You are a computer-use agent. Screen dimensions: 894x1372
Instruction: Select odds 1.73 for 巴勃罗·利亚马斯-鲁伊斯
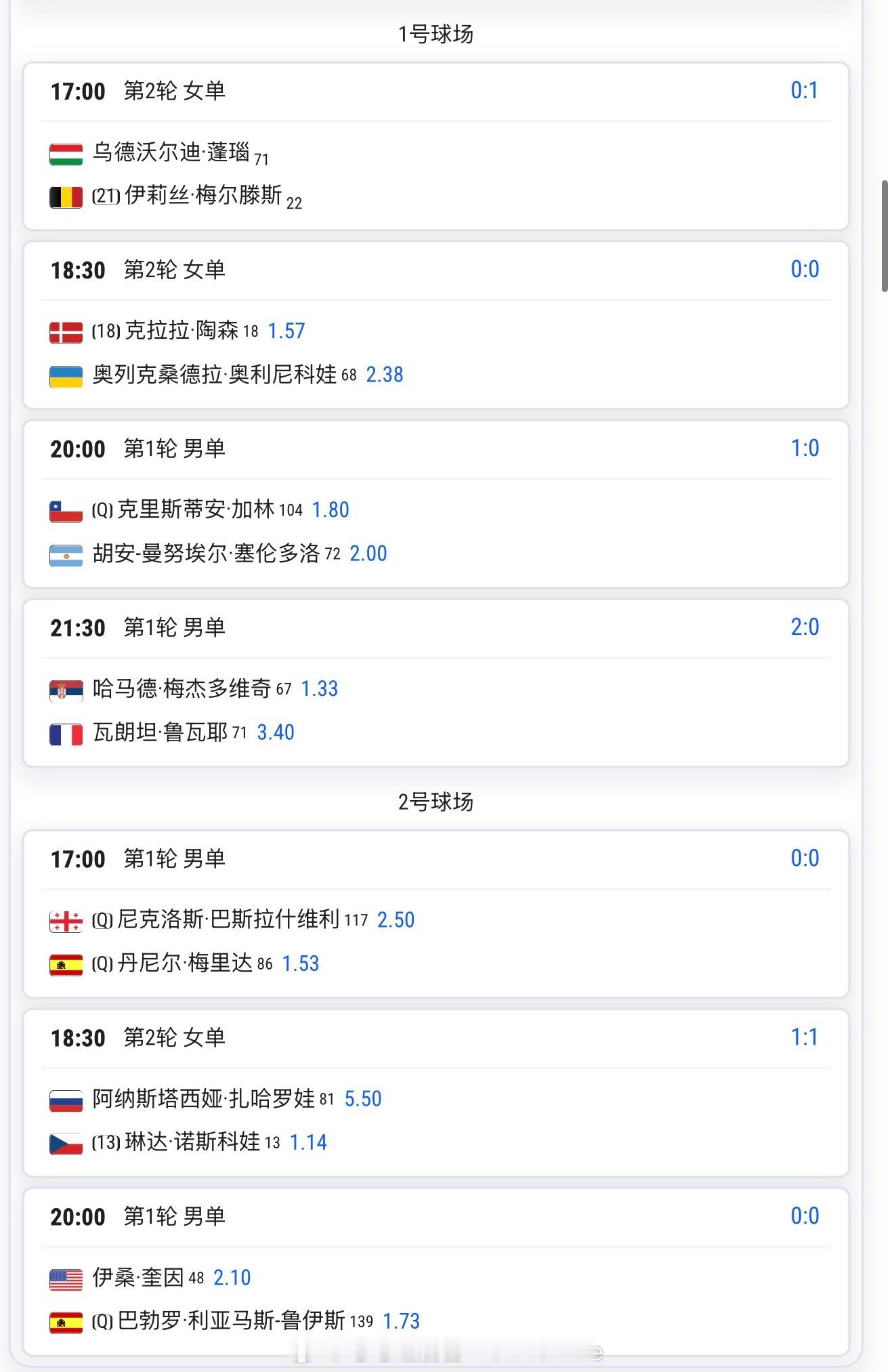(402, 1321)
